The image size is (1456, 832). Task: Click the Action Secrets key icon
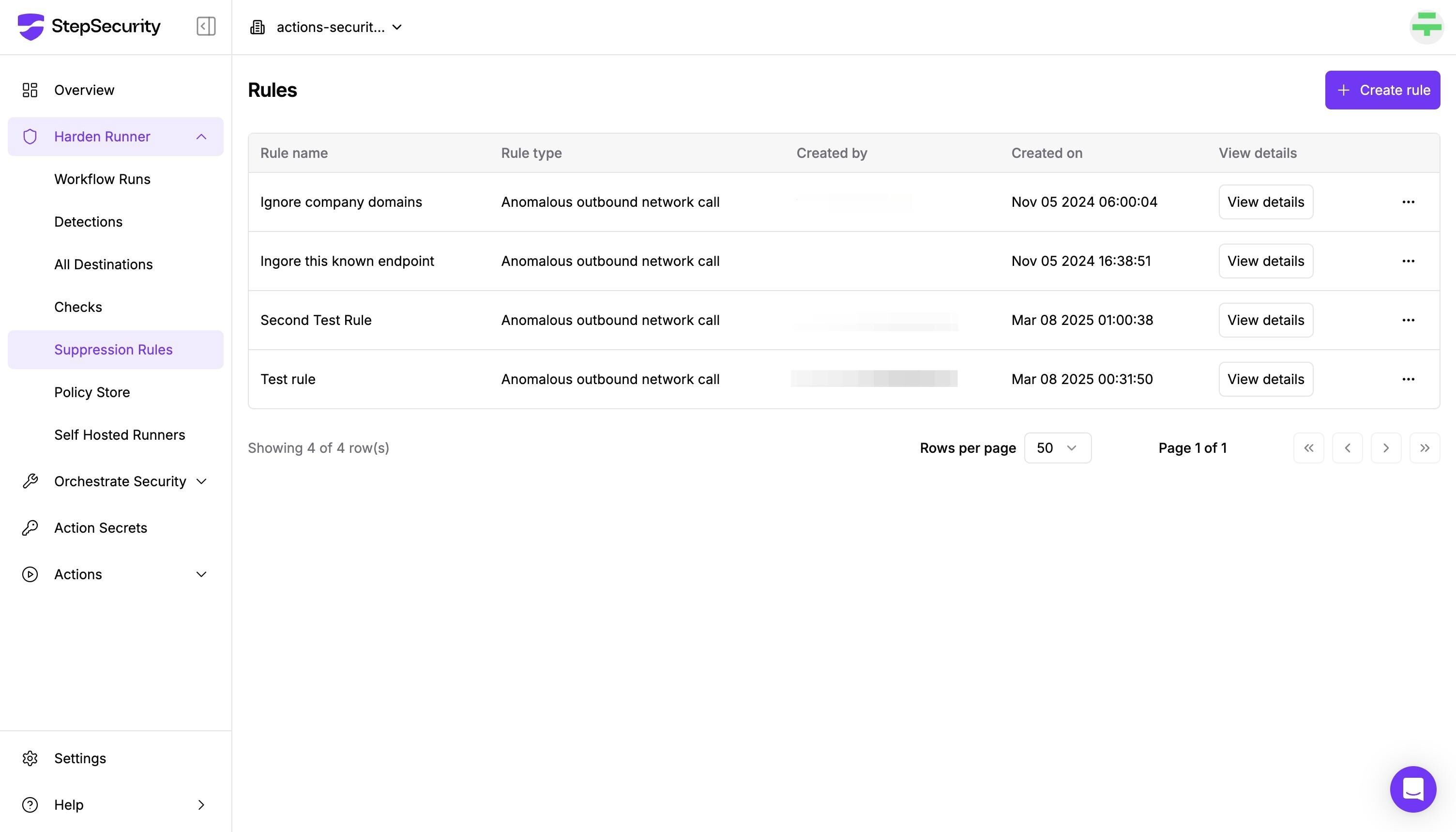click(30, 527)
